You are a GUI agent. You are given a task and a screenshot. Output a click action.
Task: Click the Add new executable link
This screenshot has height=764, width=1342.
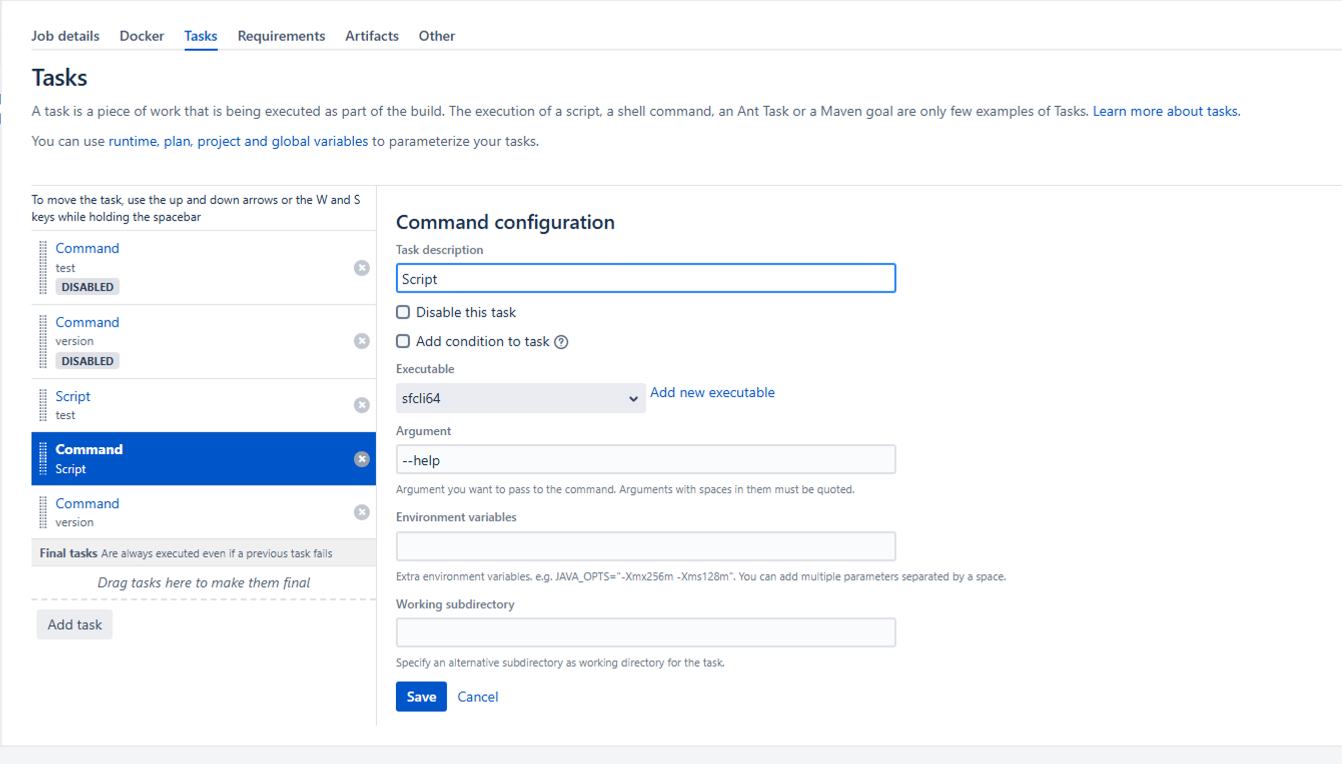(712, 392)
